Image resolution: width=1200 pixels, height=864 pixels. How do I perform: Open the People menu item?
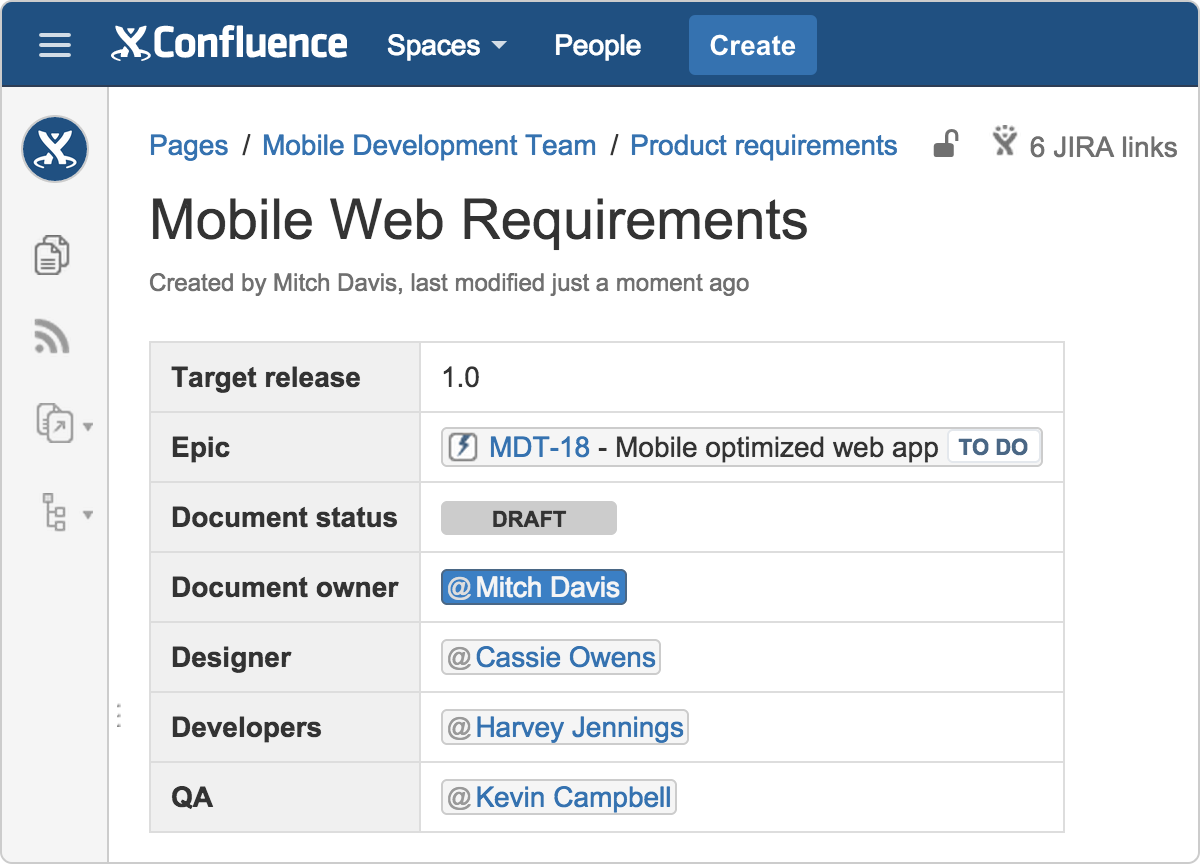point(597,45)
